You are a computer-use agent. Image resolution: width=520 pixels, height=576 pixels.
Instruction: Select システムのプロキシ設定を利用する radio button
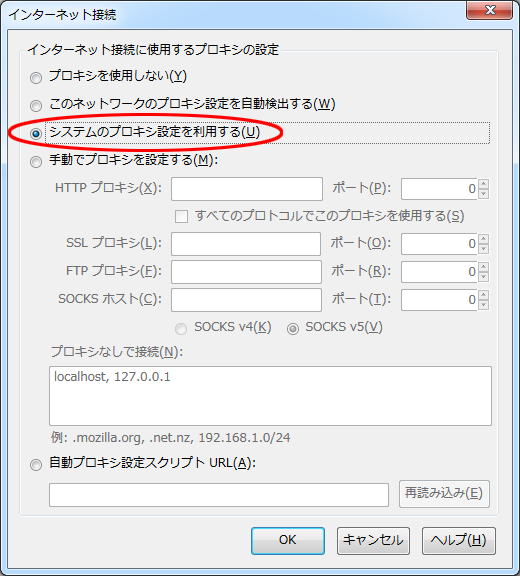[x=36, y=134]
